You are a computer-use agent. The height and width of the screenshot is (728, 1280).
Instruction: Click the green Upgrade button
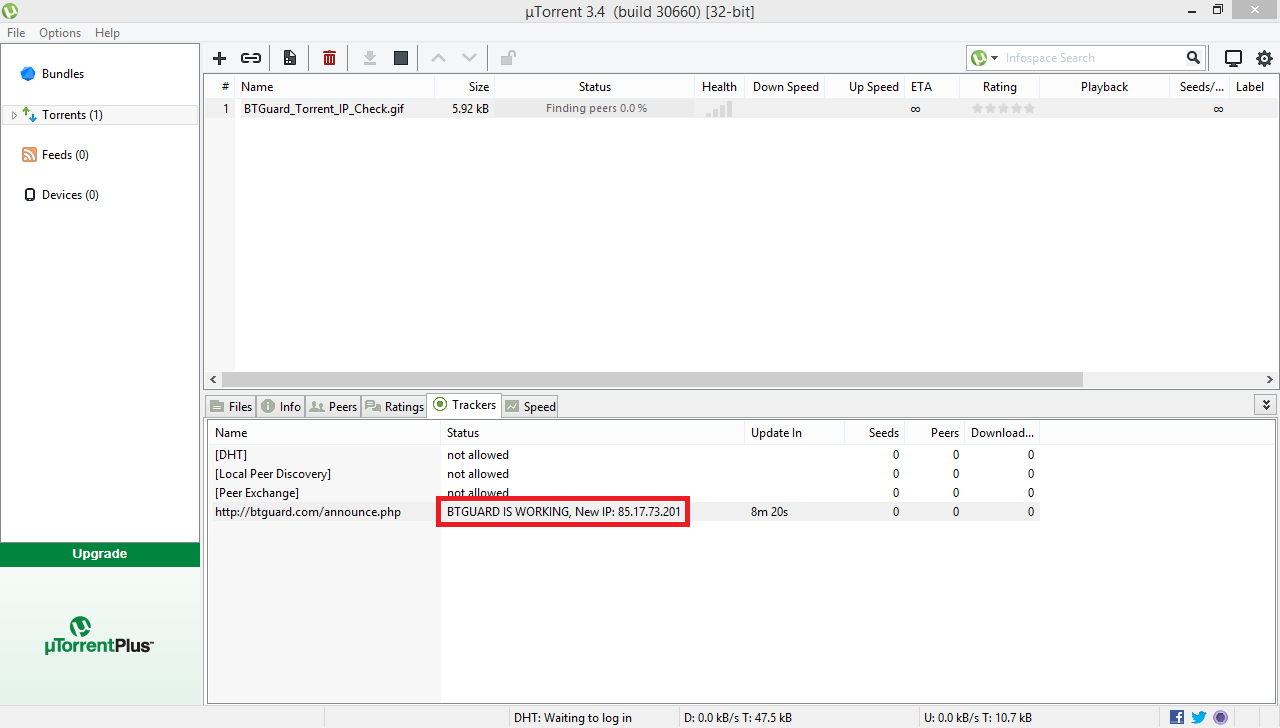100,554
